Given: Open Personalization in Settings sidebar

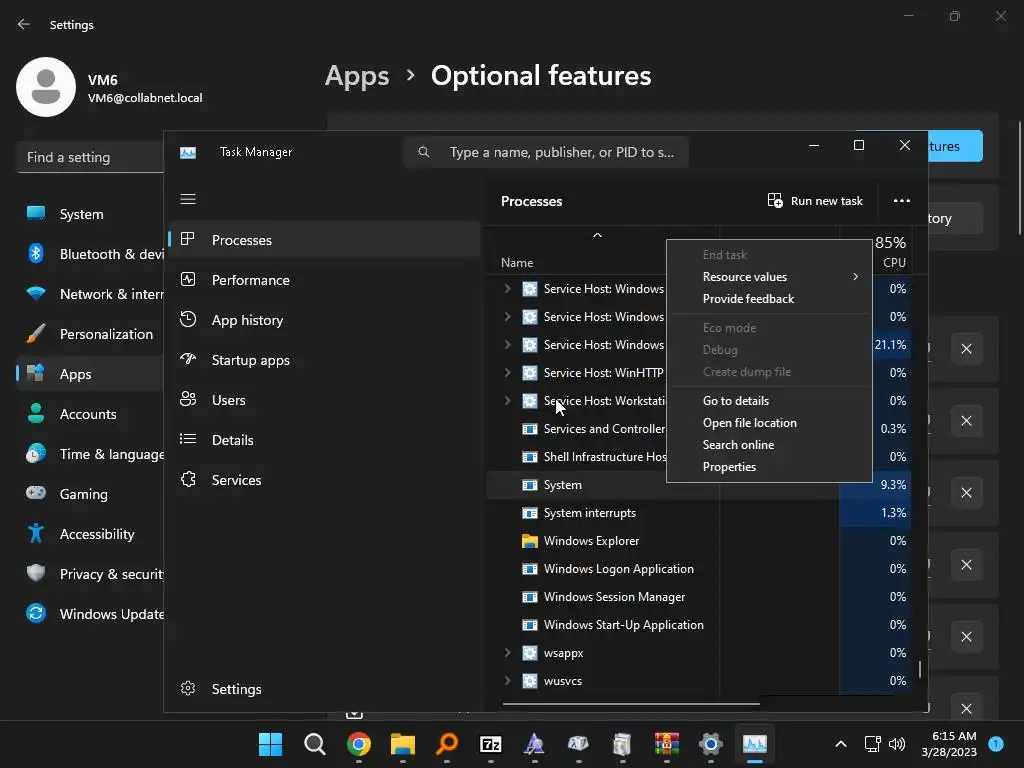Looking at the screenshot, I should tap(90, 334).
